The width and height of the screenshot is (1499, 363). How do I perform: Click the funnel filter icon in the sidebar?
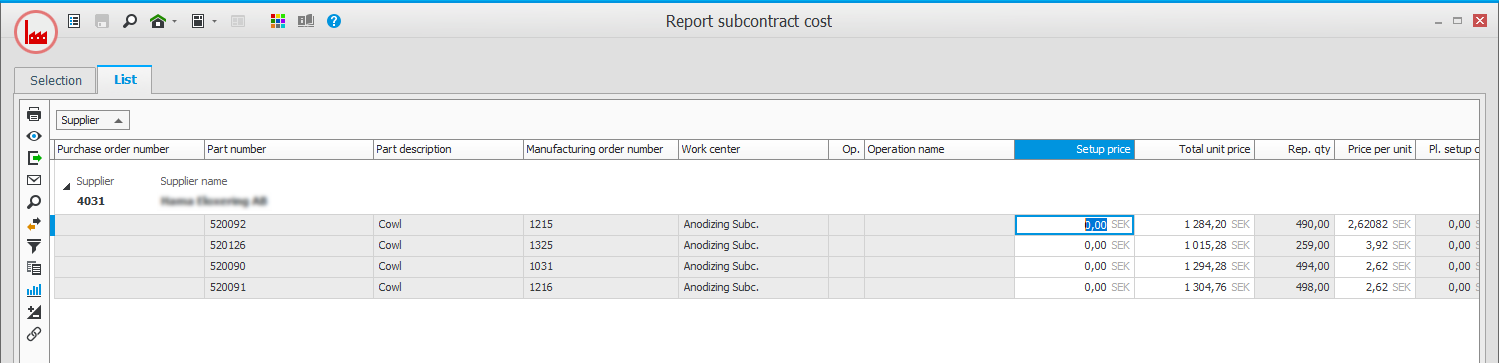(x=34, y=246)
